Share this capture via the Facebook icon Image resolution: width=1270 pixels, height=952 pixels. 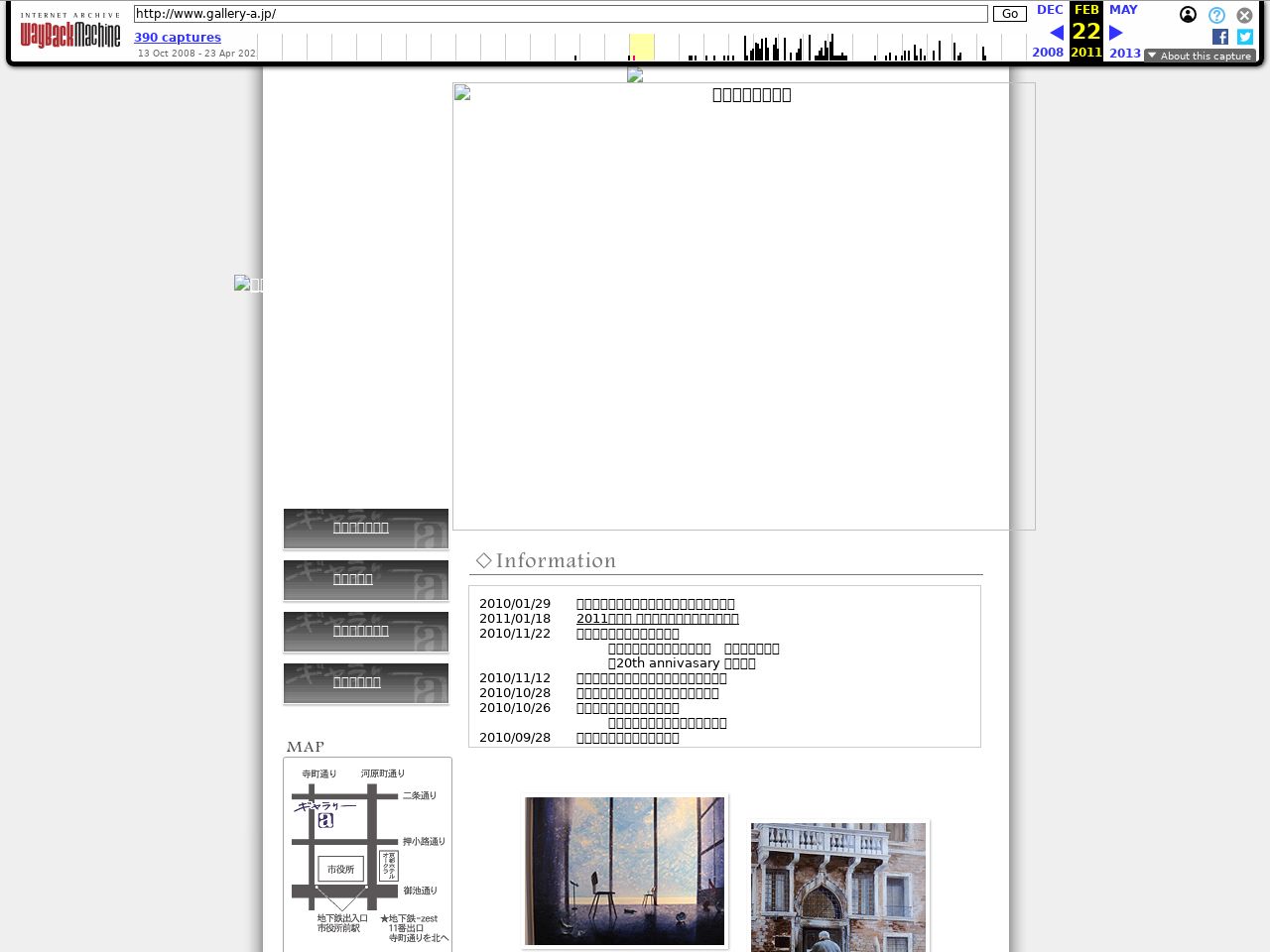1220,37
